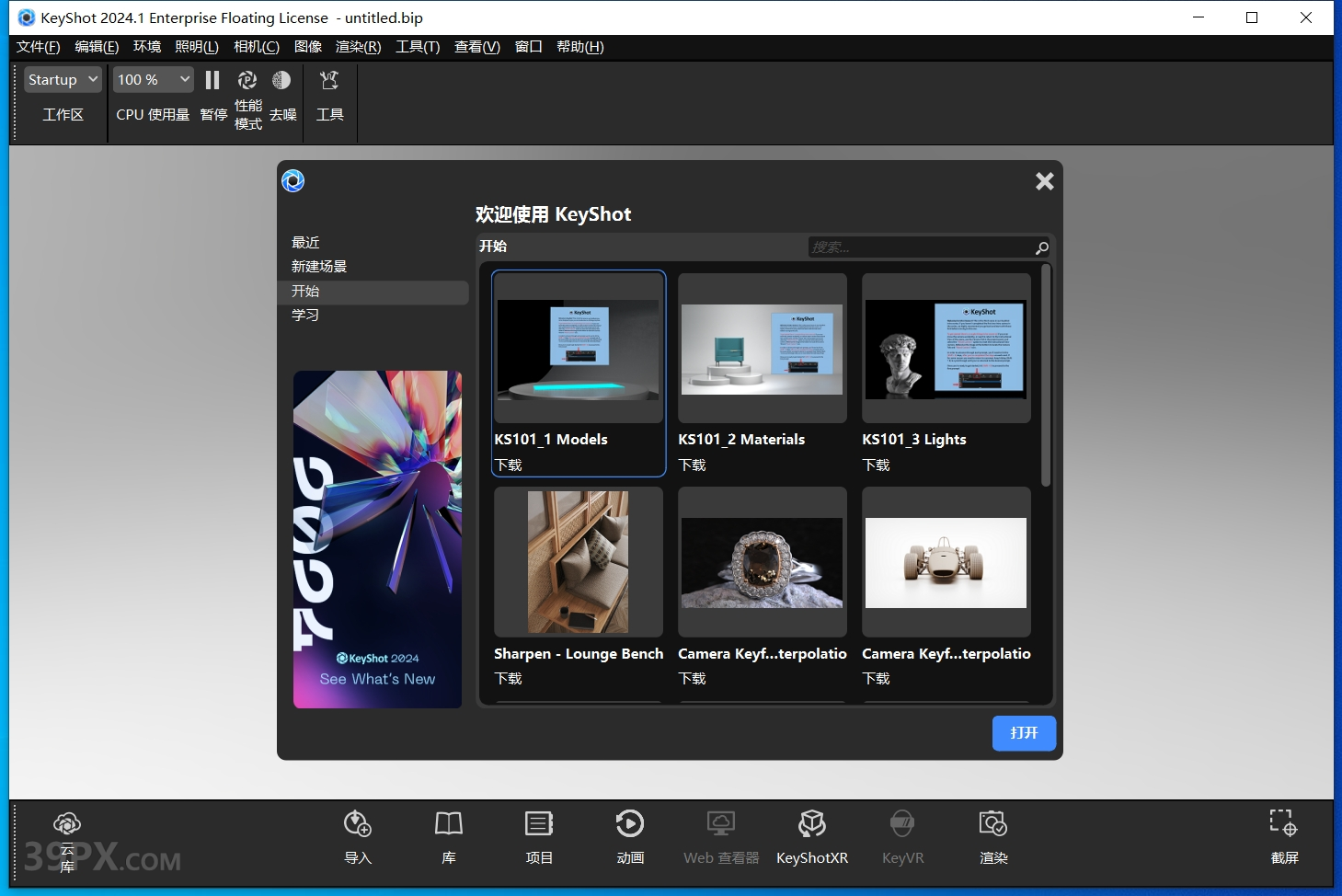Open the CPU usage 100% dropdown
The height and width of the screenshot is (896, 1342).
154,80
